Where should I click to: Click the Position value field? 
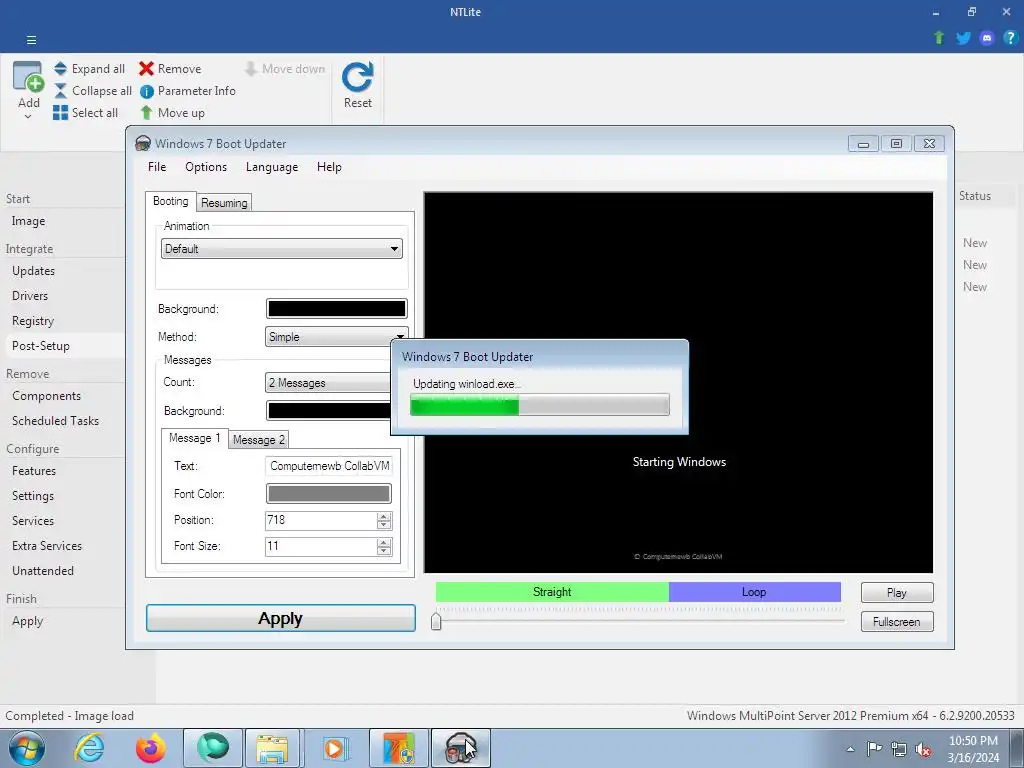point(321,520)
